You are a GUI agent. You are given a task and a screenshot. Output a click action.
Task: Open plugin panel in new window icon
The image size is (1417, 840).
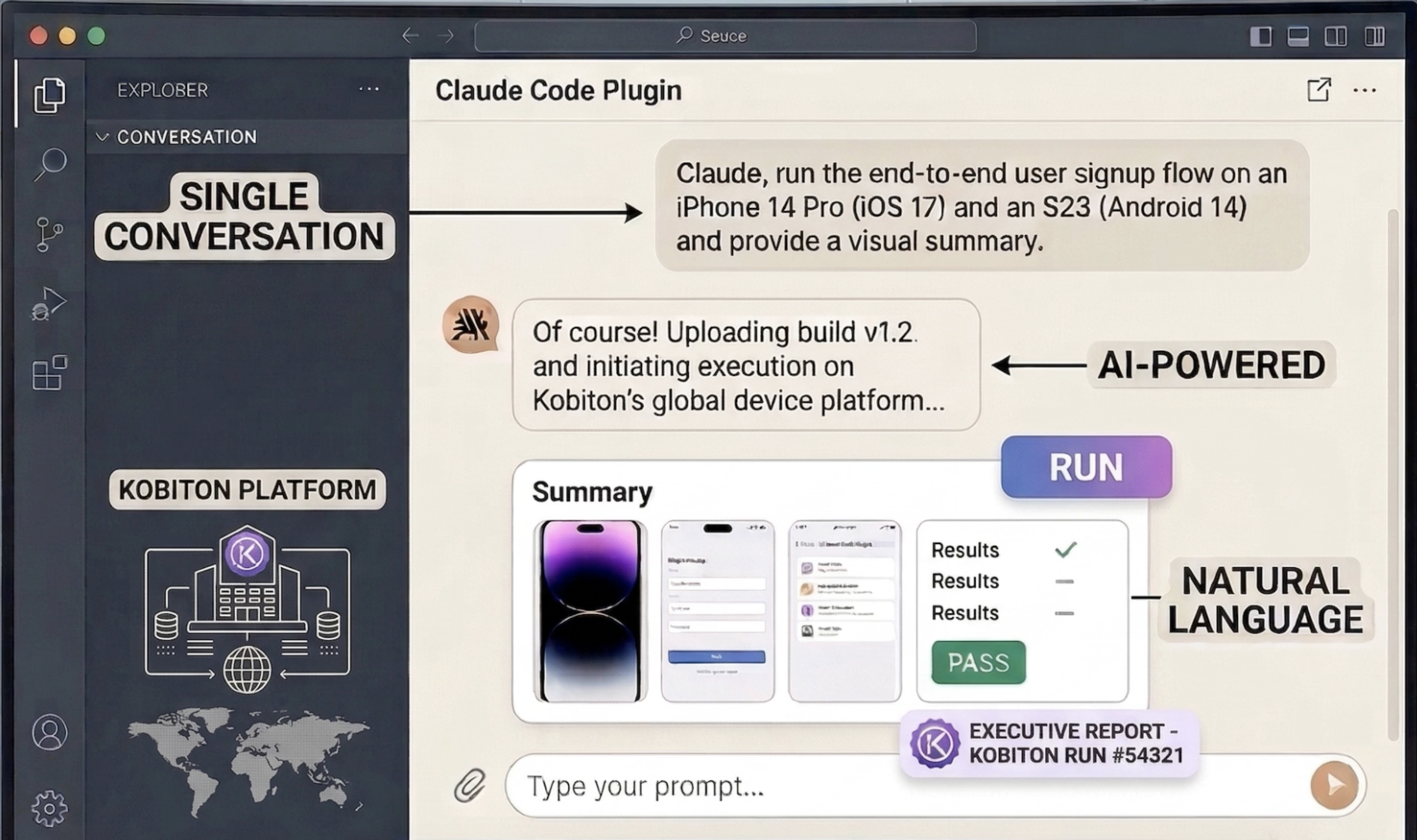[1319, 90]
